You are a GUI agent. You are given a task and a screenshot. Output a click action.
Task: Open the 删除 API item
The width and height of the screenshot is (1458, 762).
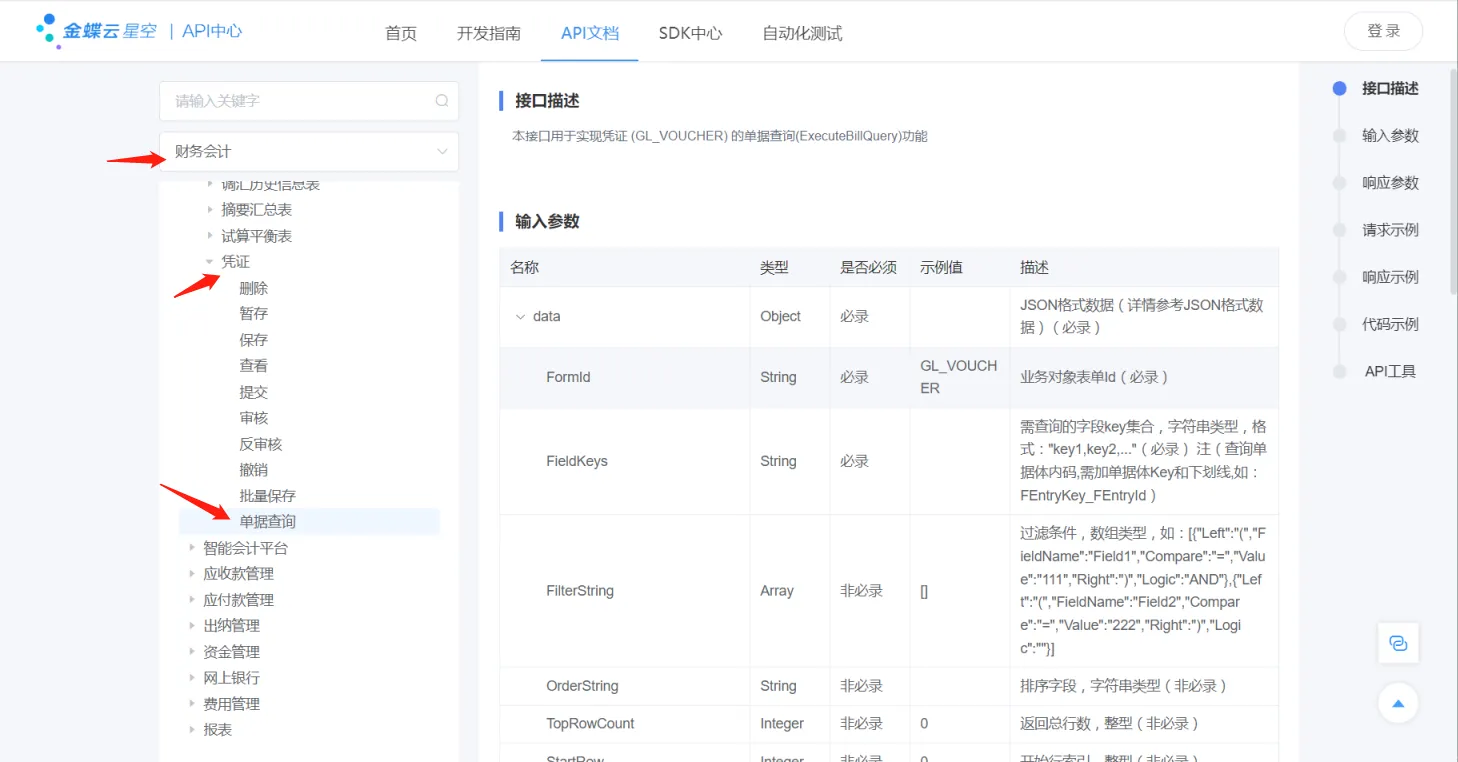254,288
